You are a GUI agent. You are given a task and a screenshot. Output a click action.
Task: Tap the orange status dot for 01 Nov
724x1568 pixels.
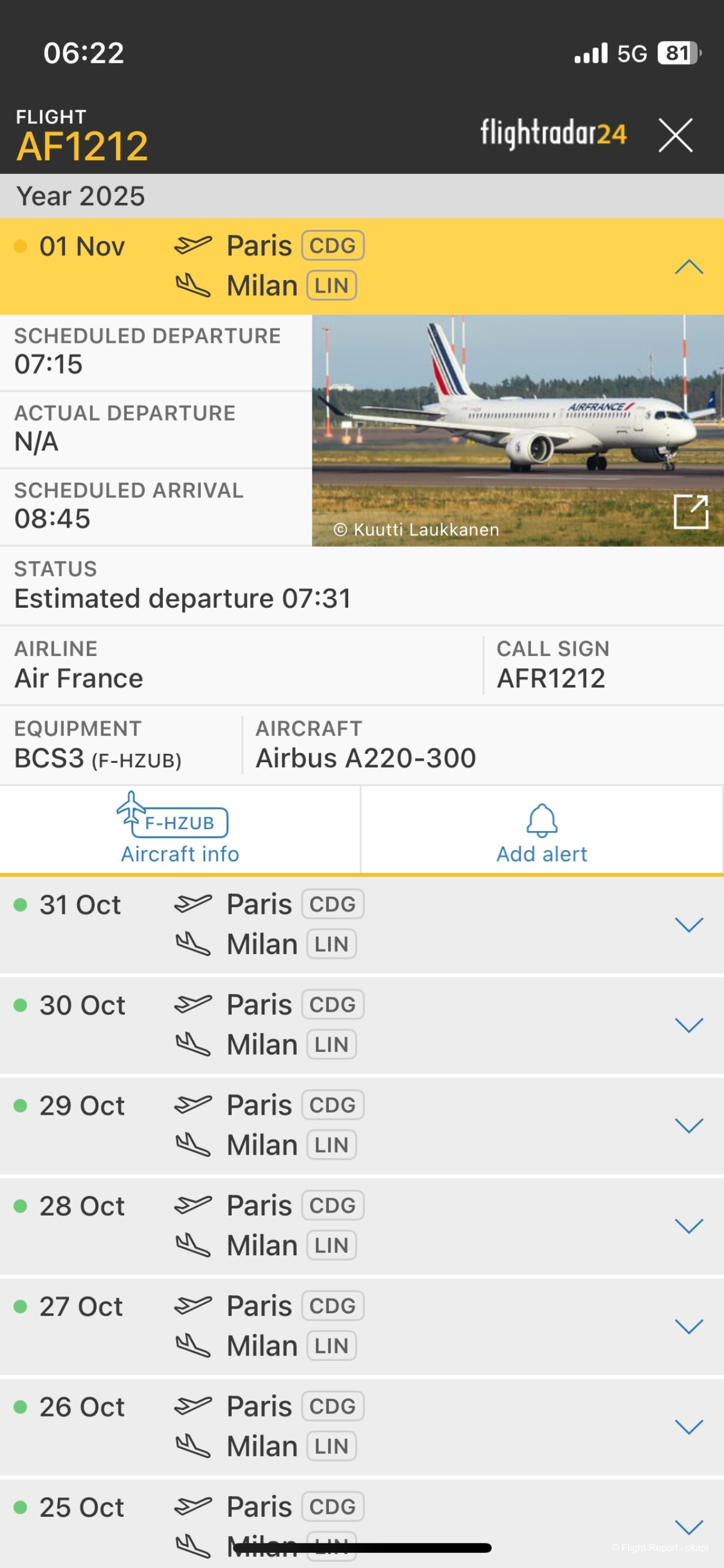pyautogui.click(x=20, y=246)
